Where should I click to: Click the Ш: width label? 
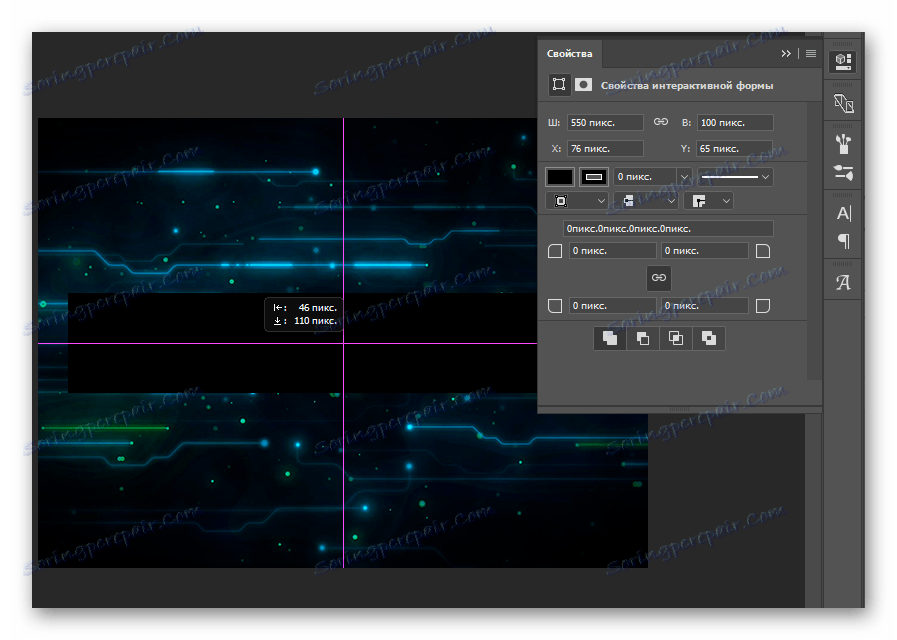click(553, 122)
